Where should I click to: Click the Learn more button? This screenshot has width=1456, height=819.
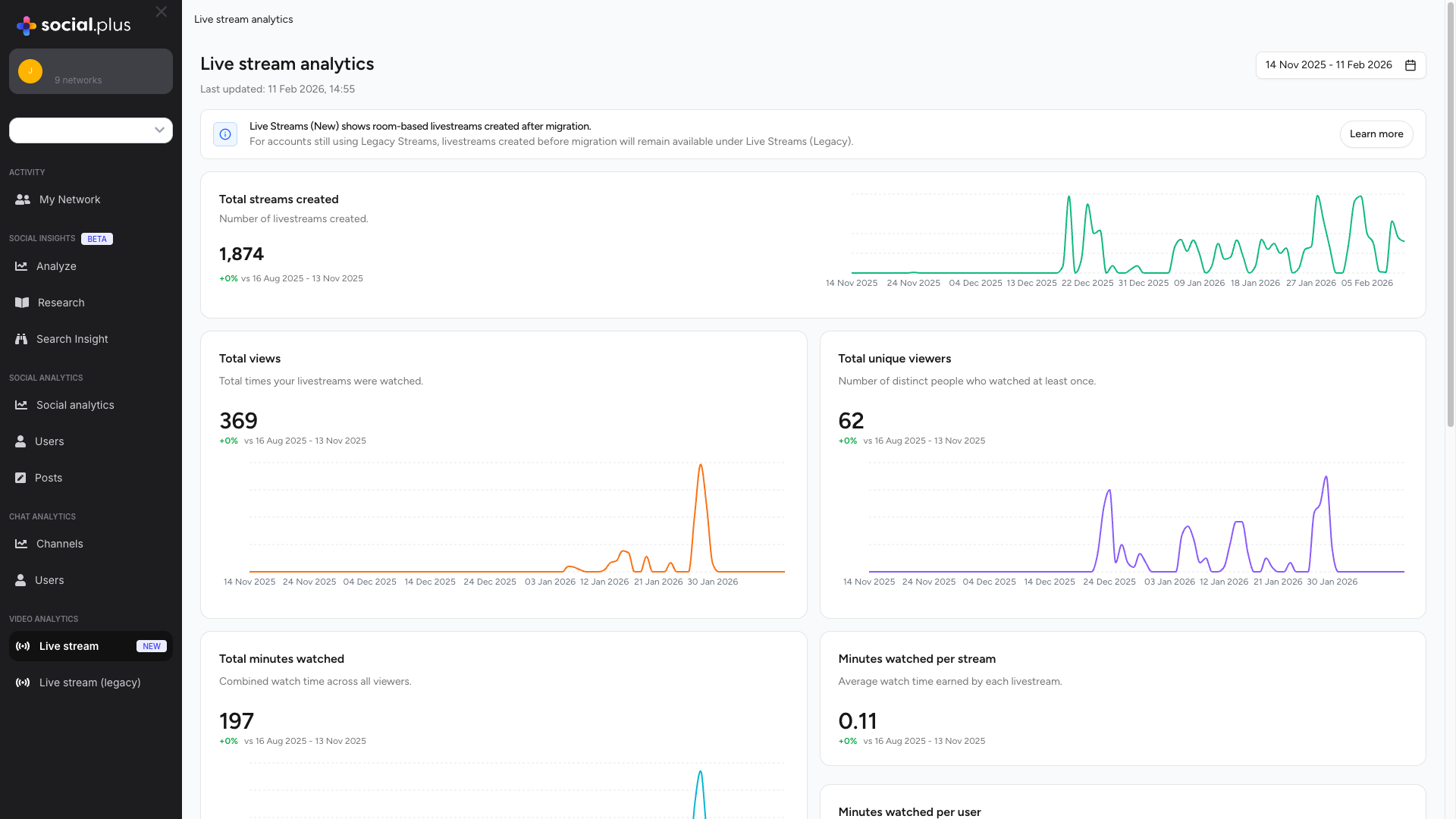(x=1376, y=134)
